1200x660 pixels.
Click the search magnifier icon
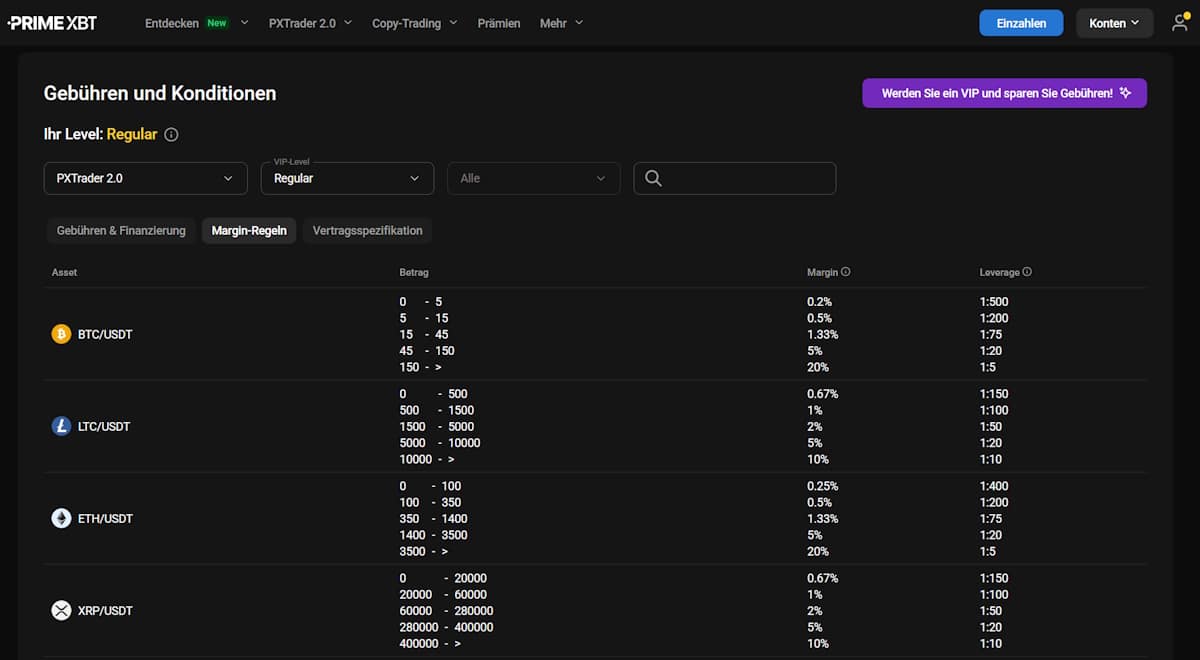[x=653, y=178]
